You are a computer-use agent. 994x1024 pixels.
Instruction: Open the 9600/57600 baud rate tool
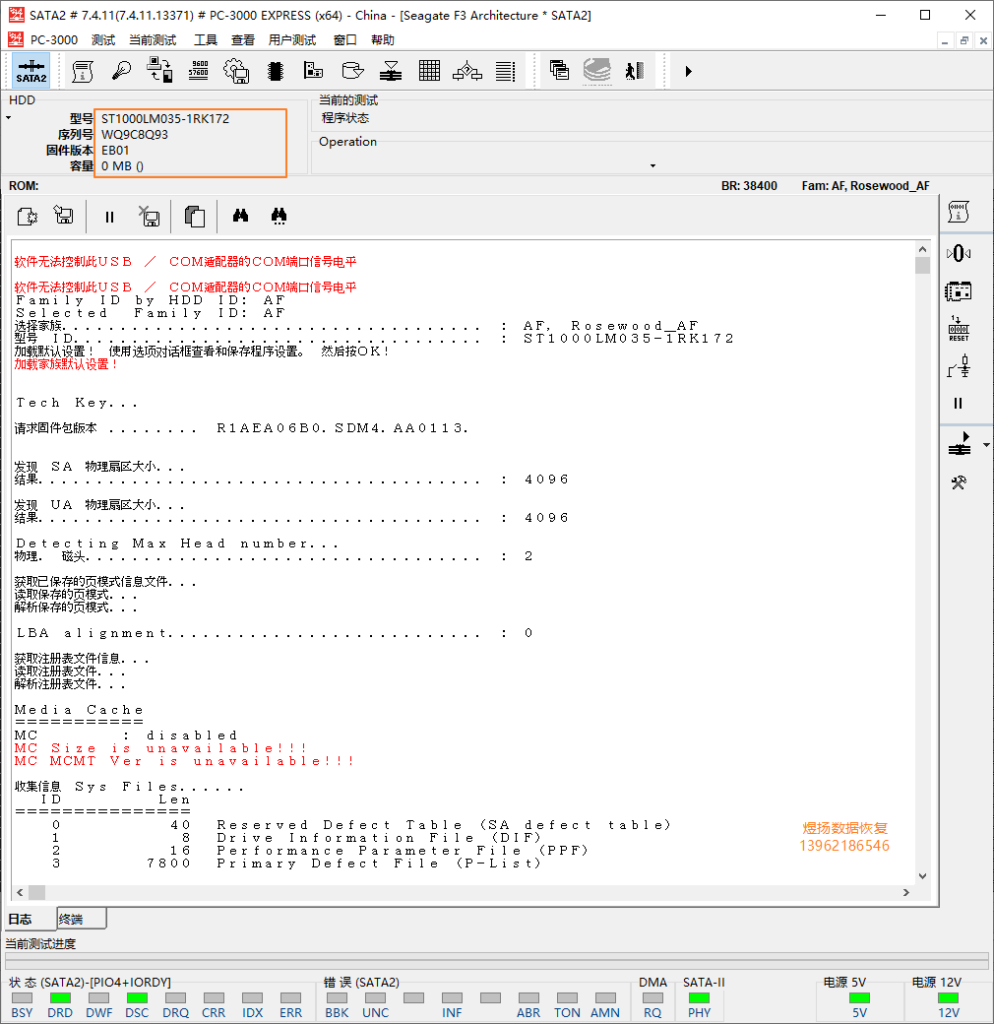click(x=198, y=71)
